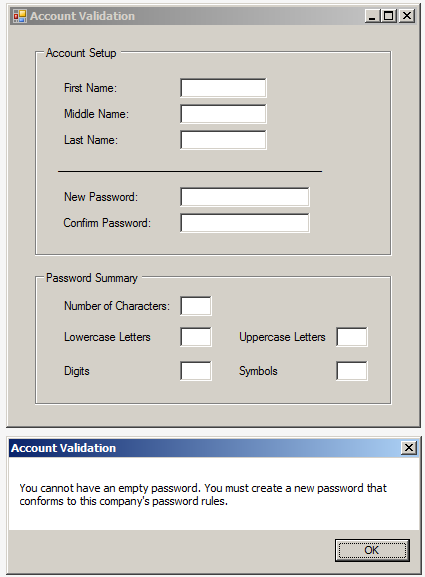This screenshot has width=425, height=577.
Task: Click the OK button in message dialog
Action: coord(372,550)
